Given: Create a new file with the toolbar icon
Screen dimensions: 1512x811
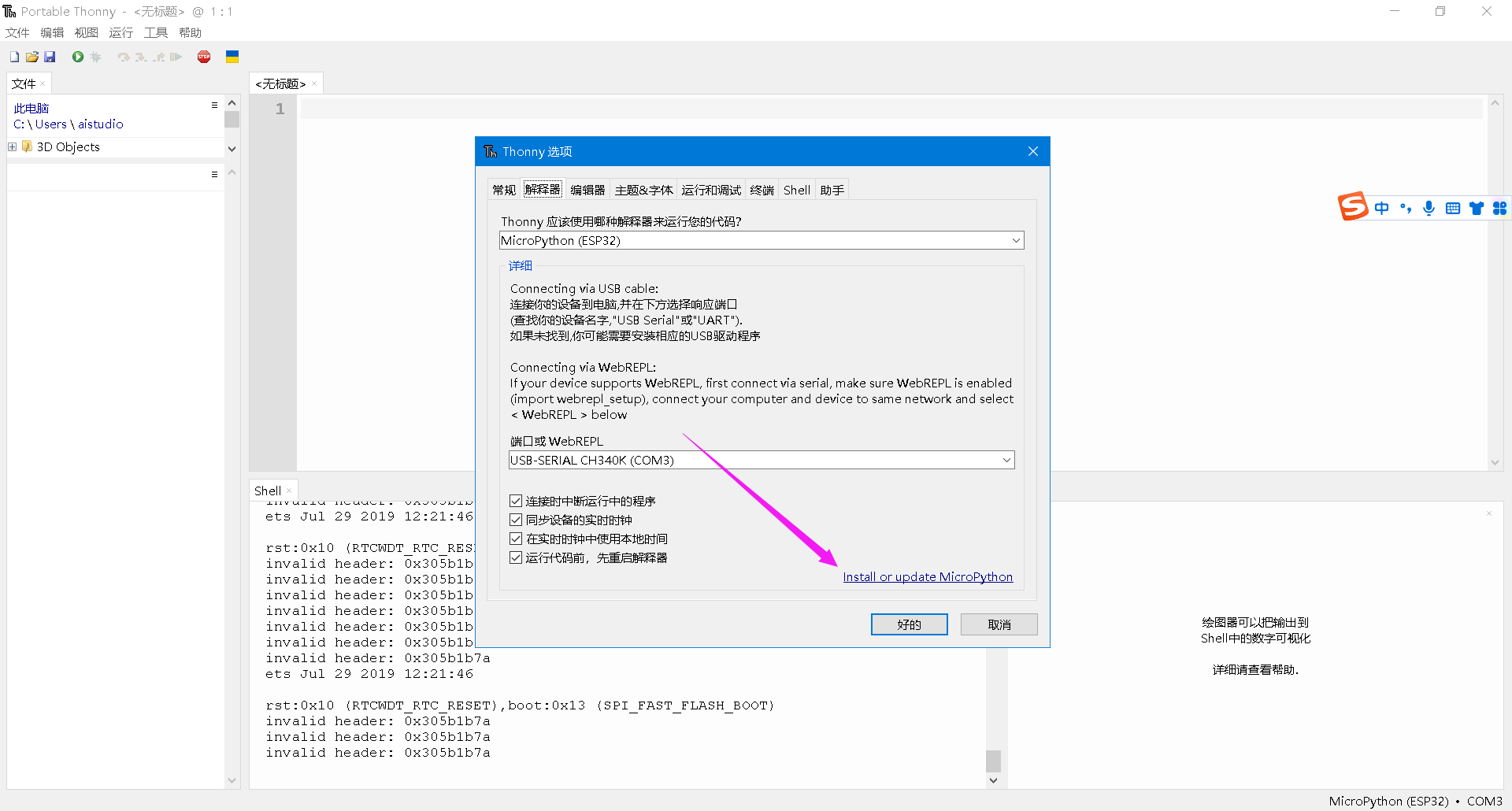Looking at the screenshot, I should coord(14,57).
